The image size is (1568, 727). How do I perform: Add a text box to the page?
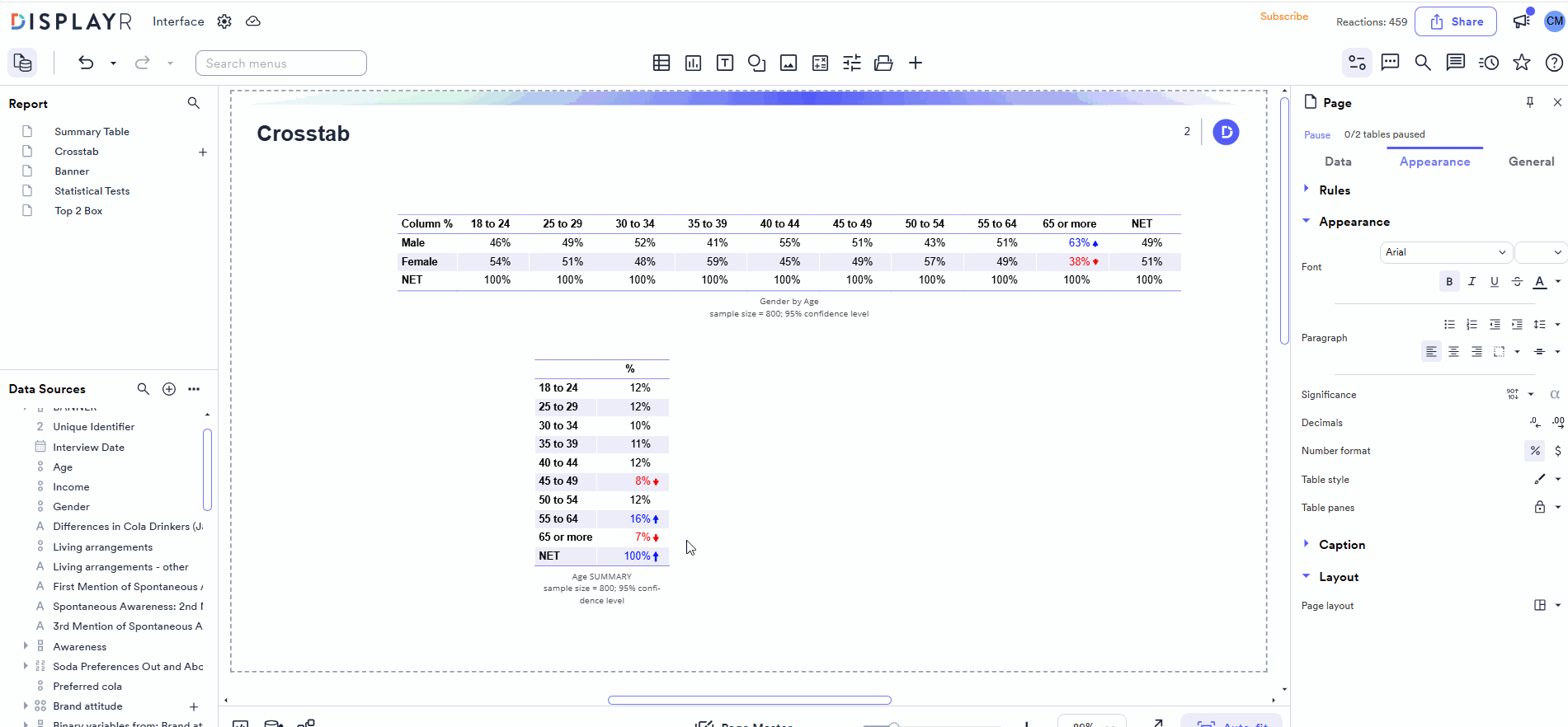point(724,63)
